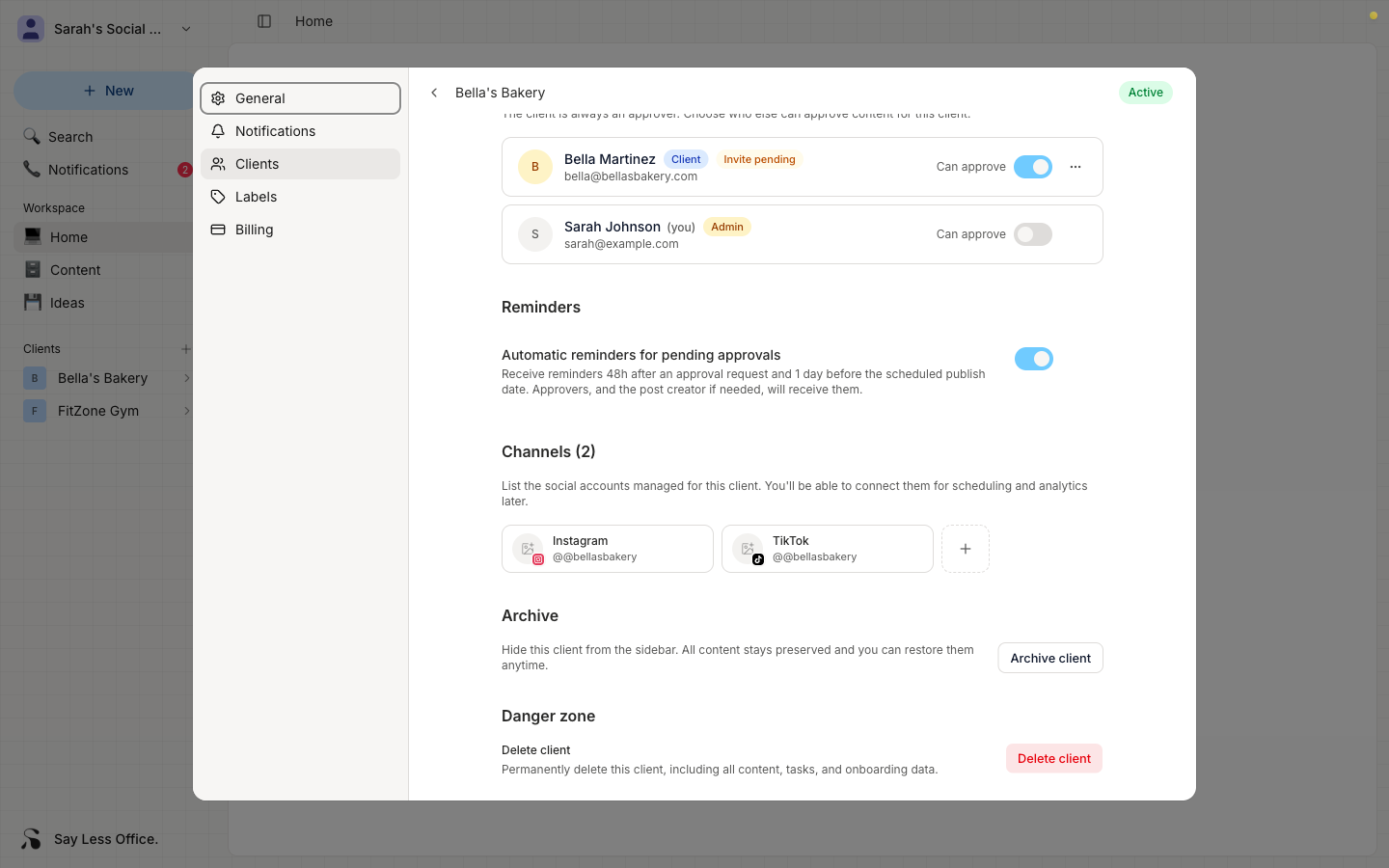This screenshot has height=868, width=1389.
Task: Enable Can approve for Sarah Johnson
Action: 1033,234
